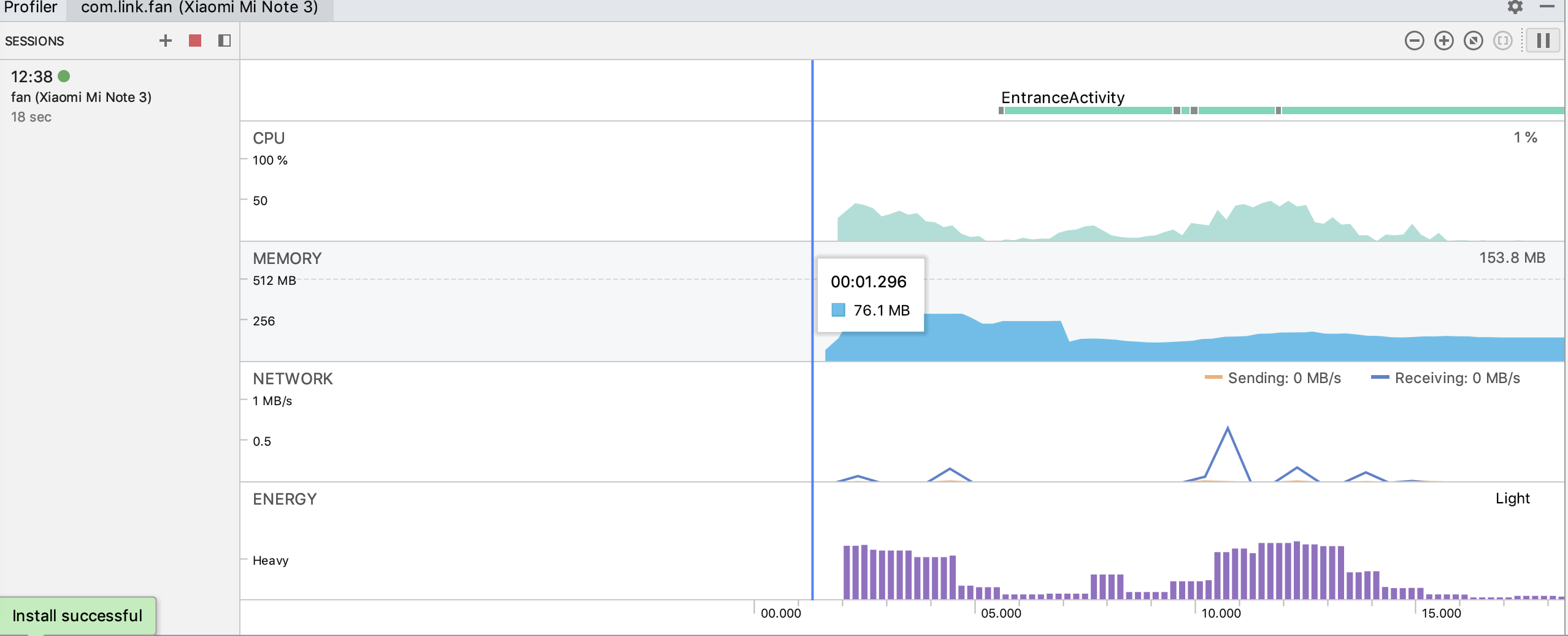Click the 05.000 timeline marker
The image size is (1568, 636).
(1001, 613)
